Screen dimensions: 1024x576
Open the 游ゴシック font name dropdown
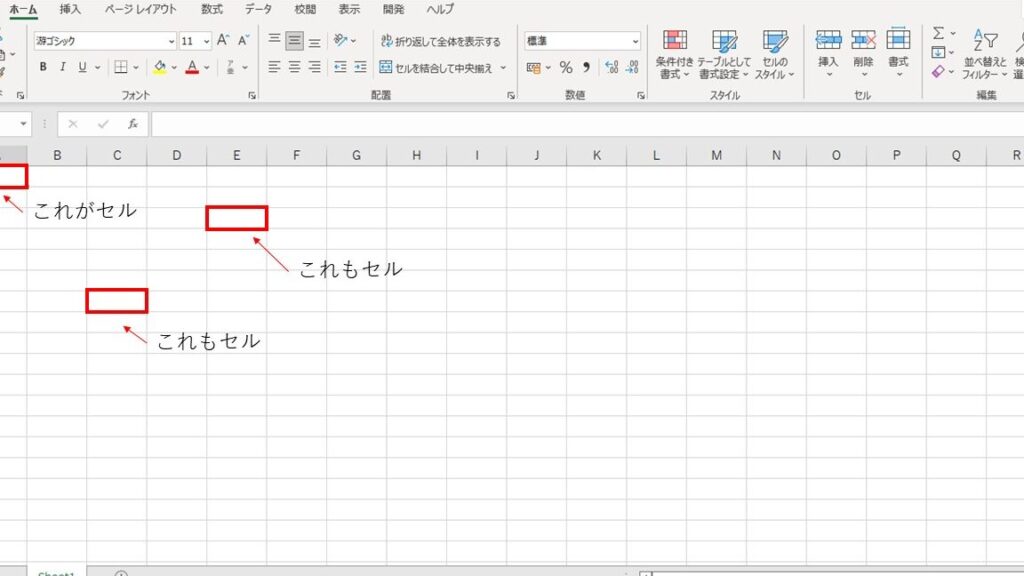tap(171, 41)
